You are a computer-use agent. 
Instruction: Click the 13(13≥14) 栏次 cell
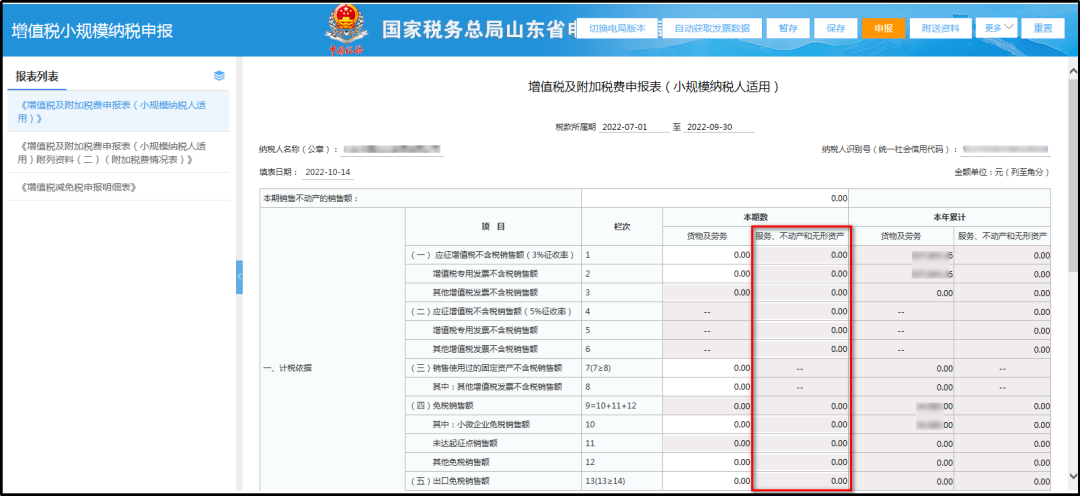pyautogui.click(x=622, y=480)
